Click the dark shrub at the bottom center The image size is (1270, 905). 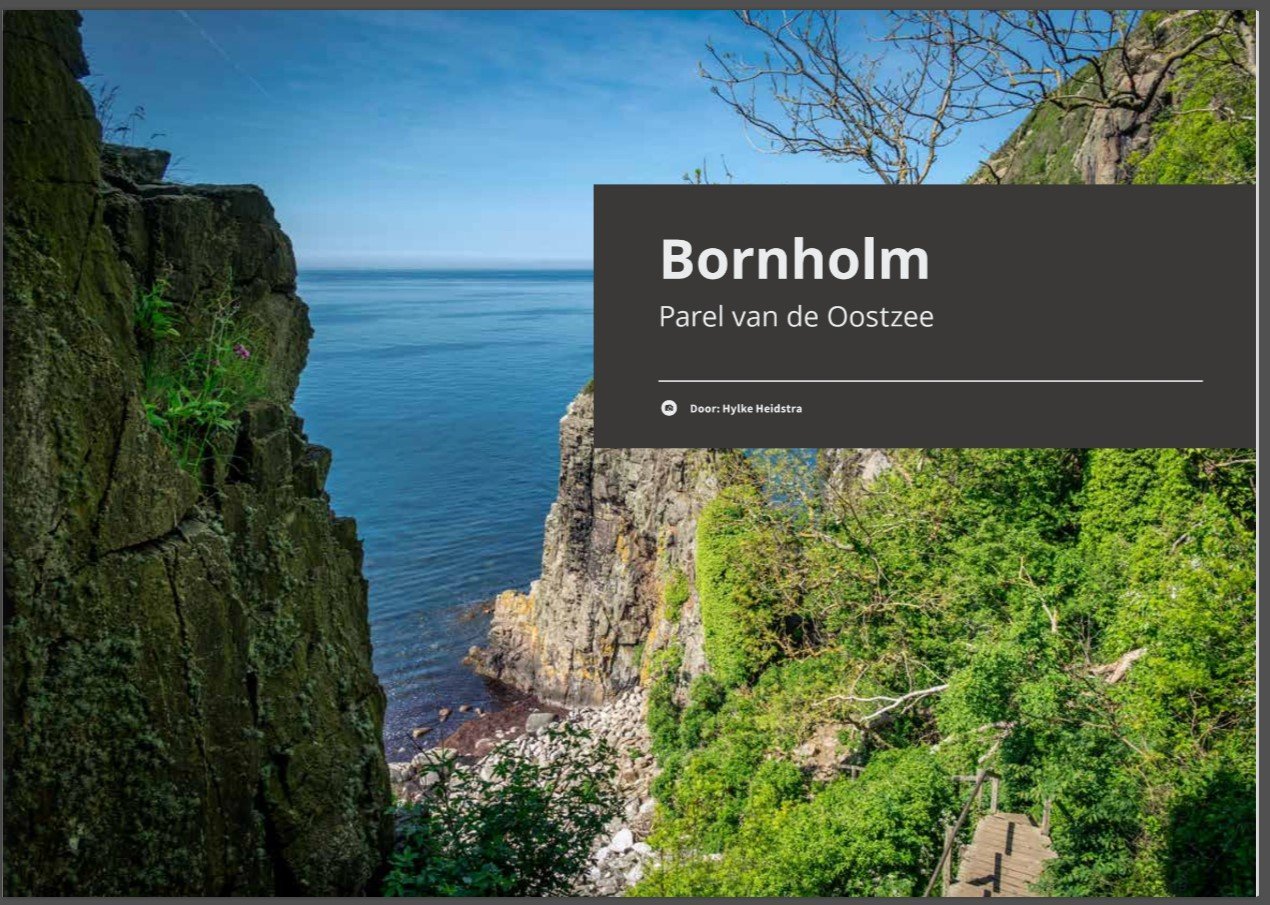(x=500, y=830)
